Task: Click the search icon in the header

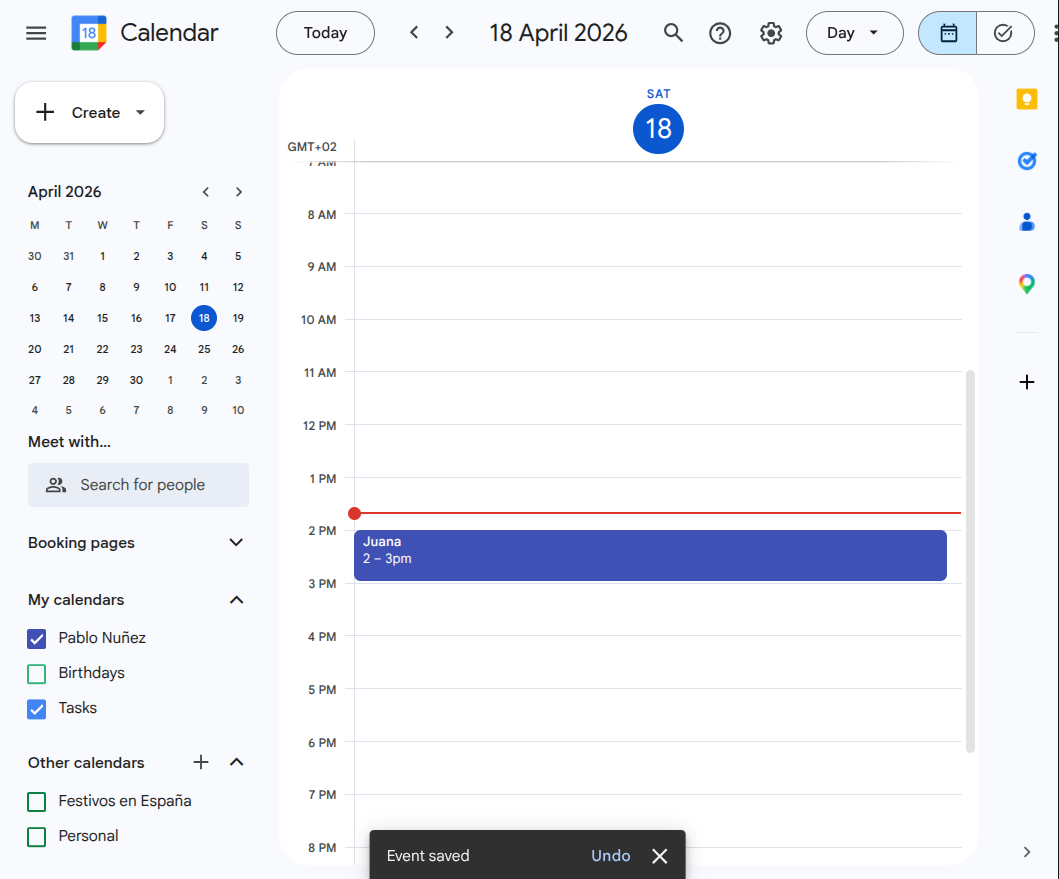Action: tap(673, 32)
